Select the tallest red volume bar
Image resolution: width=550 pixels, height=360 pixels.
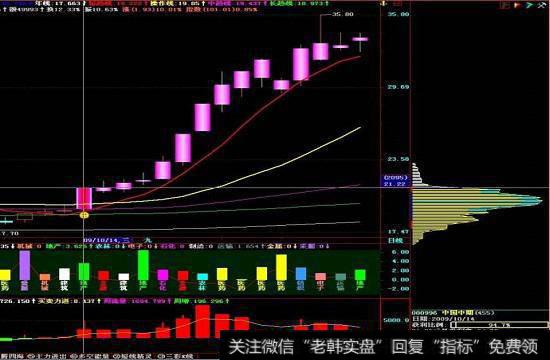point(203,321)
